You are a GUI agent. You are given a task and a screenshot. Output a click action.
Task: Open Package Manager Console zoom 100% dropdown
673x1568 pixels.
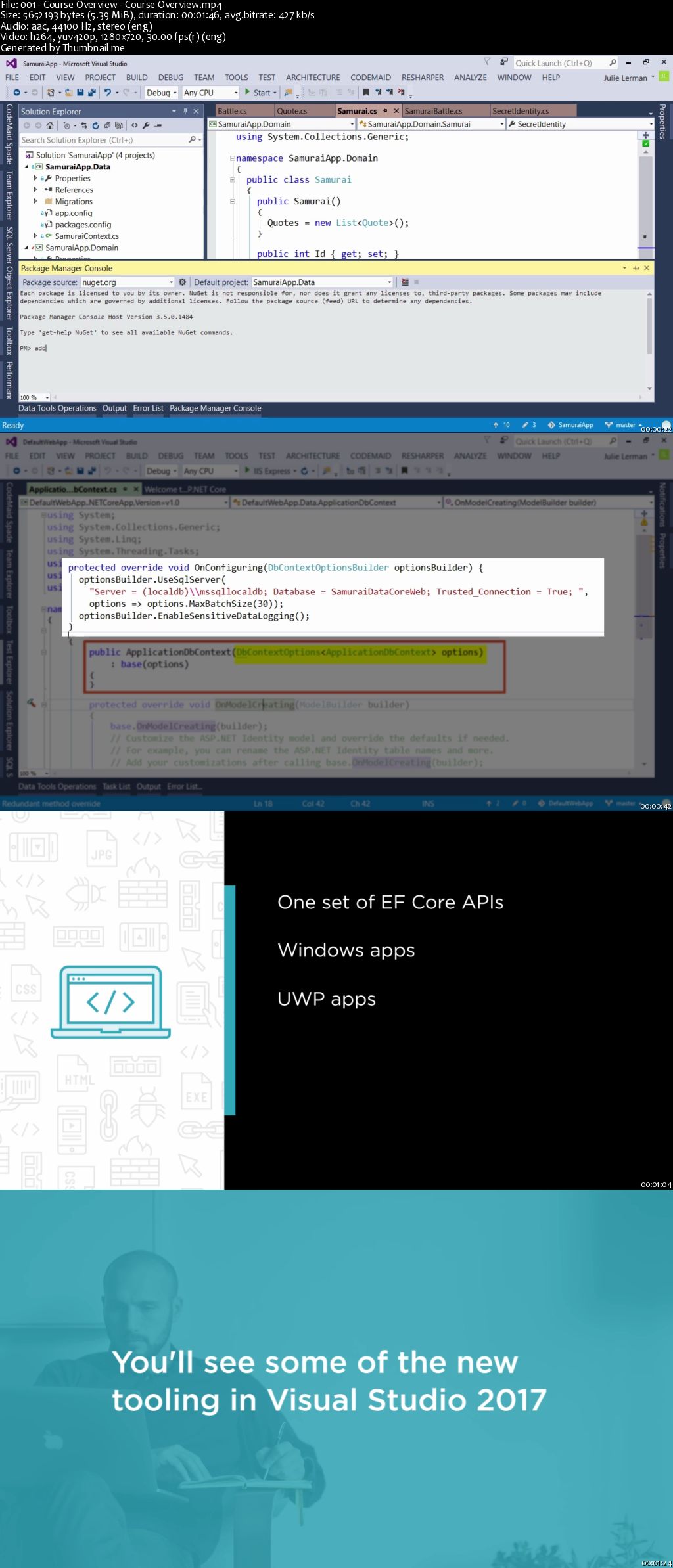point(35,397)
